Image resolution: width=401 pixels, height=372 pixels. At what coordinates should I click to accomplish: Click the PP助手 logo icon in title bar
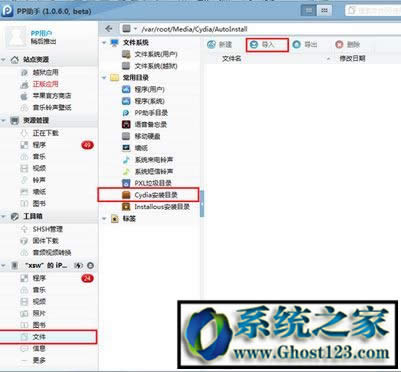coord(7,11)
